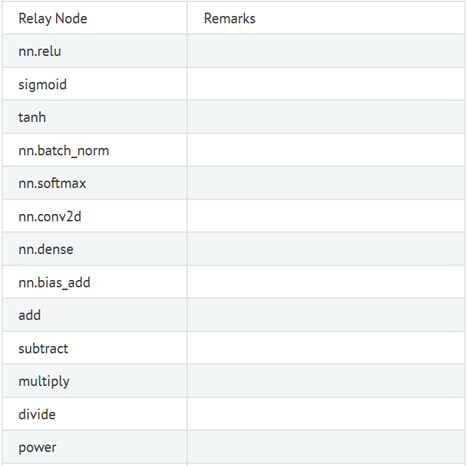This screenshot has height=466, width=467.
Task: Click the tanh row text
Action: tap(32, 117)
